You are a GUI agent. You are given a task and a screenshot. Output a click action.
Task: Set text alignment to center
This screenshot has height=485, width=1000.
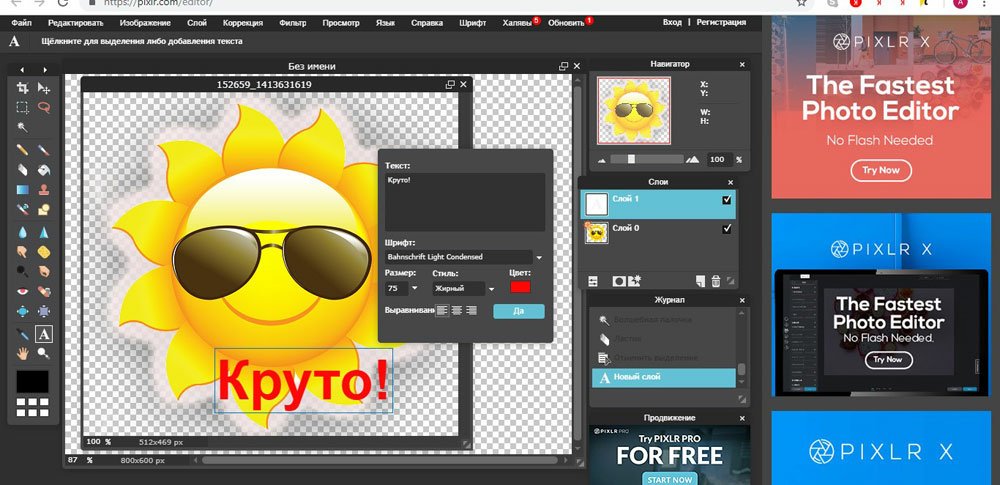pos(456,311)
